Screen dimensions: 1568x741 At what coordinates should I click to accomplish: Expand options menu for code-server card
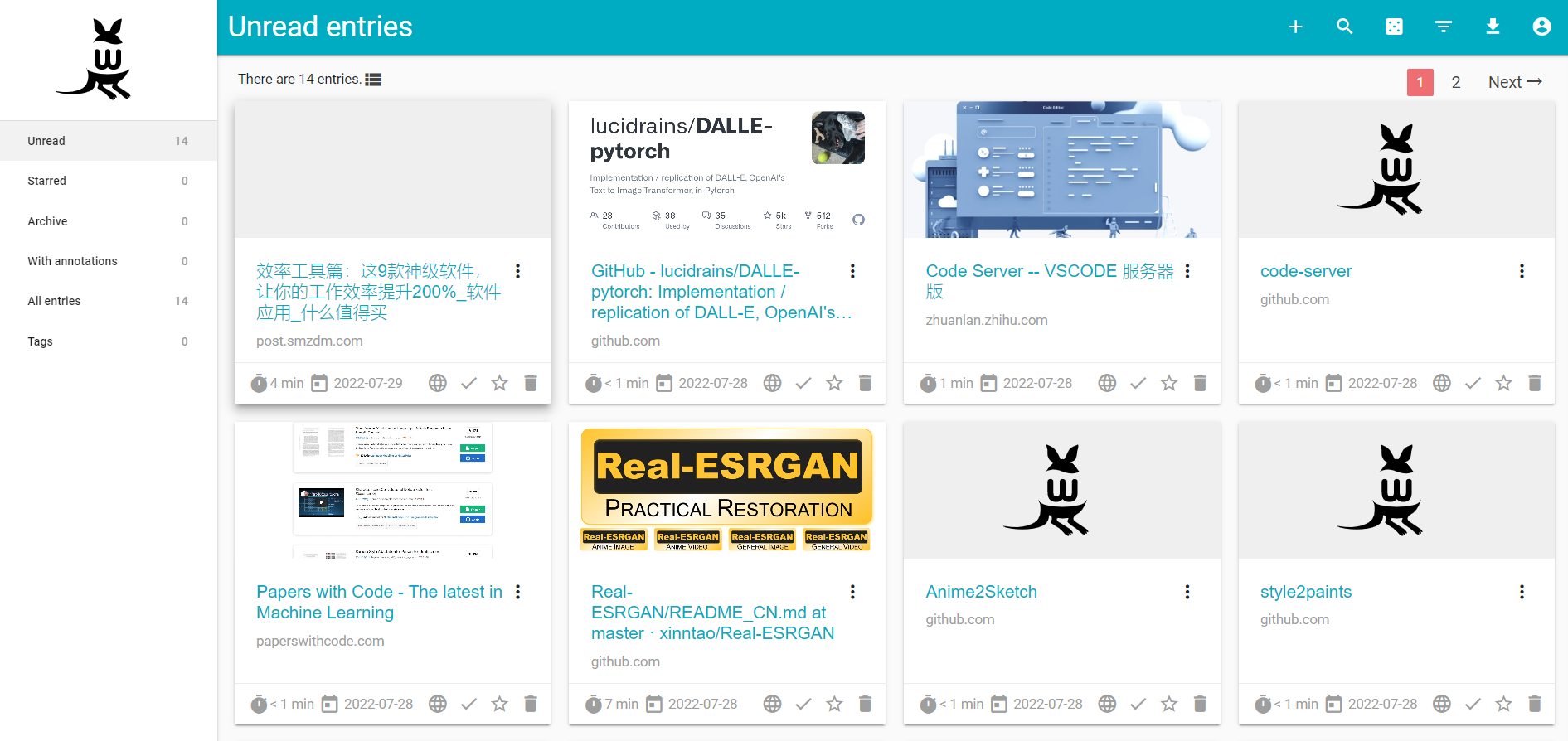click(x=1522, y=271)
